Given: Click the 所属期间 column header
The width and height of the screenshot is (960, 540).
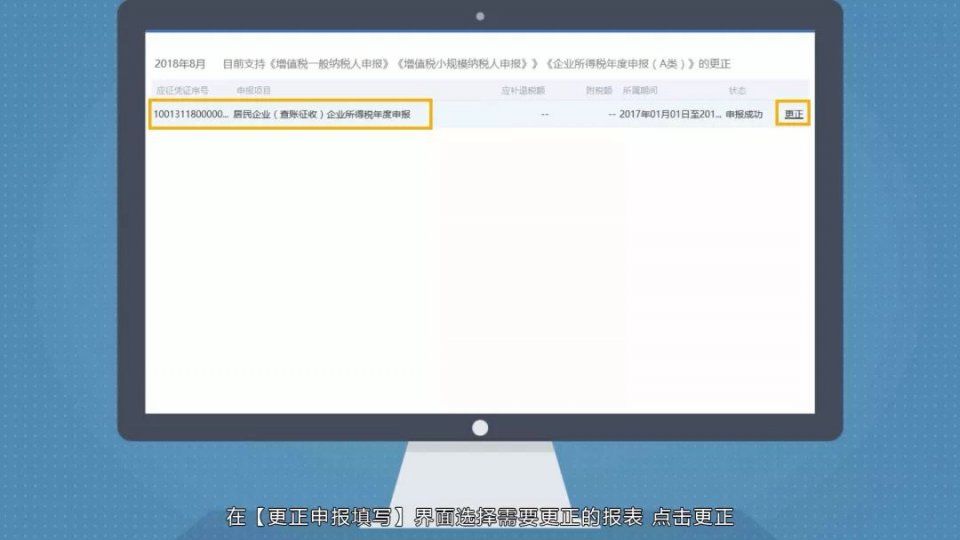Looking at the screenshot, I should pyautogui.click(x=640, y=91).
